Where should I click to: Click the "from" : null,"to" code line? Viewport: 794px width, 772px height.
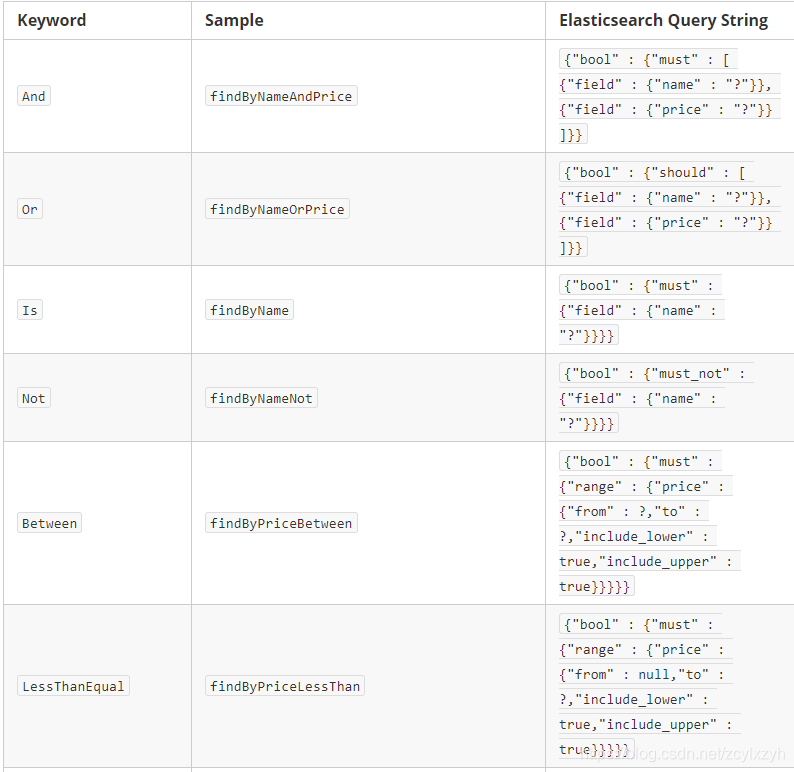pyautogui.click(x=646, y=674)
